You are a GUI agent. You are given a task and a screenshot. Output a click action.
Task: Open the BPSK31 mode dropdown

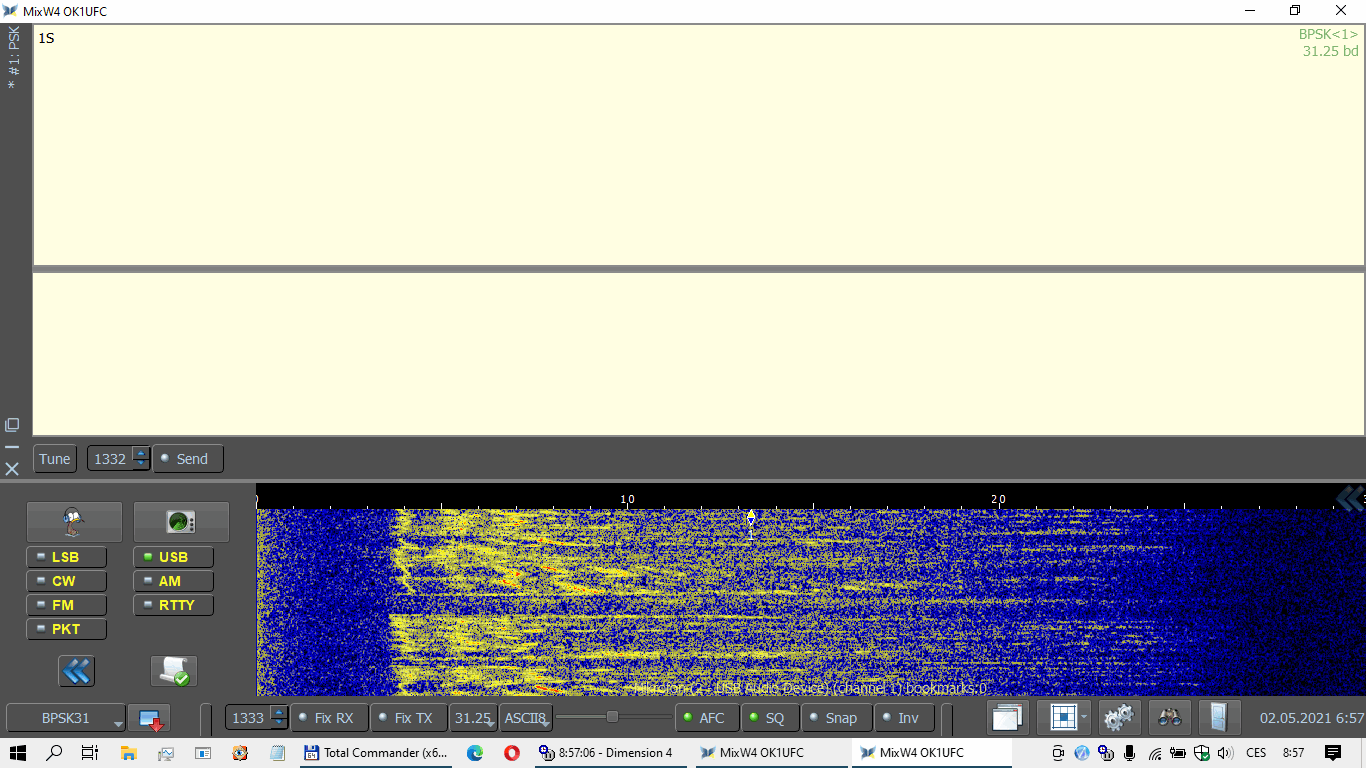point(66,718)
